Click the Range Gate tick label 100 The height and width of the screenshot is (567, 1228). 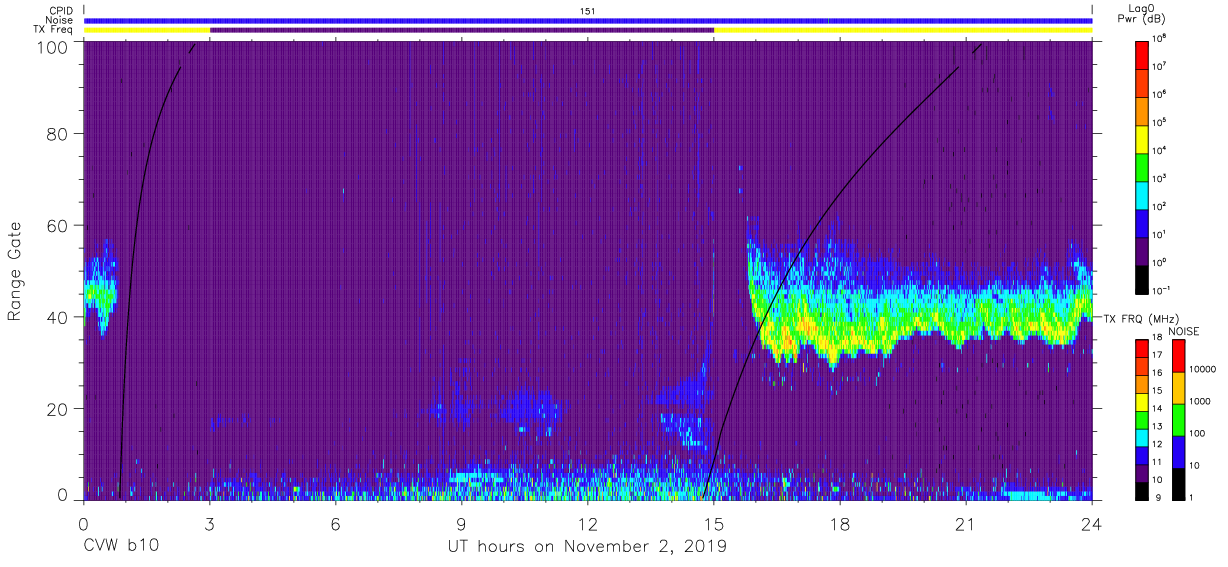[50, 47]
